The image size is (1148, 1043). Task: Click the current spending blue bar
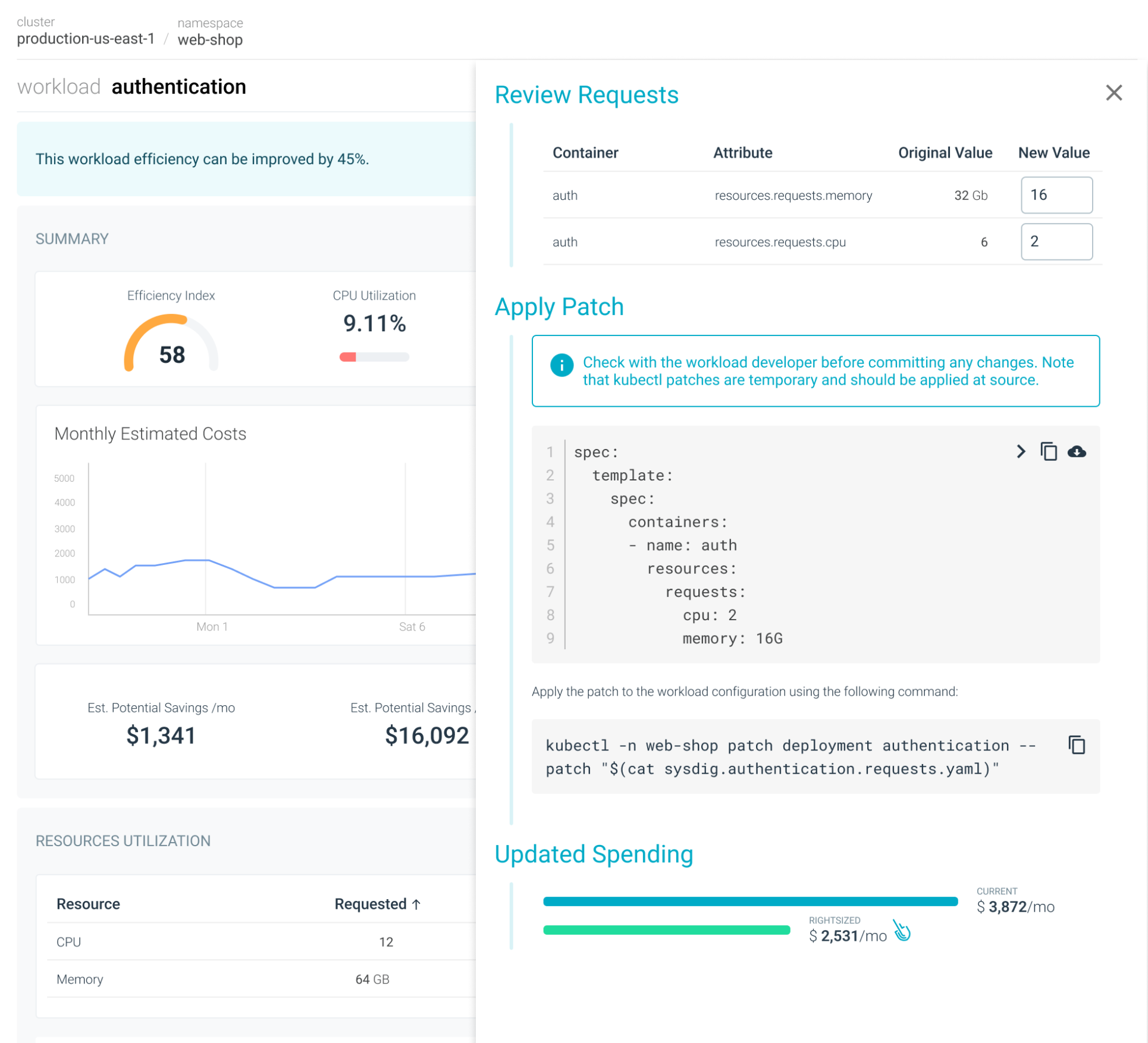tap(749, 901)
